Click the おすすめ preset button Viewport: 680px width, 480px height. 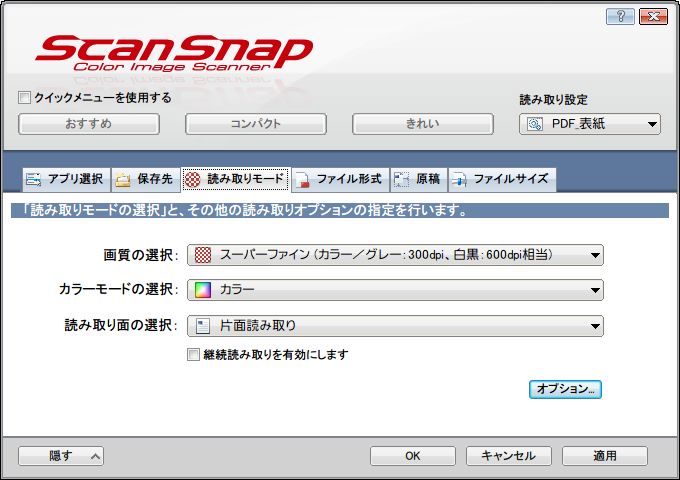pos(89,124)
